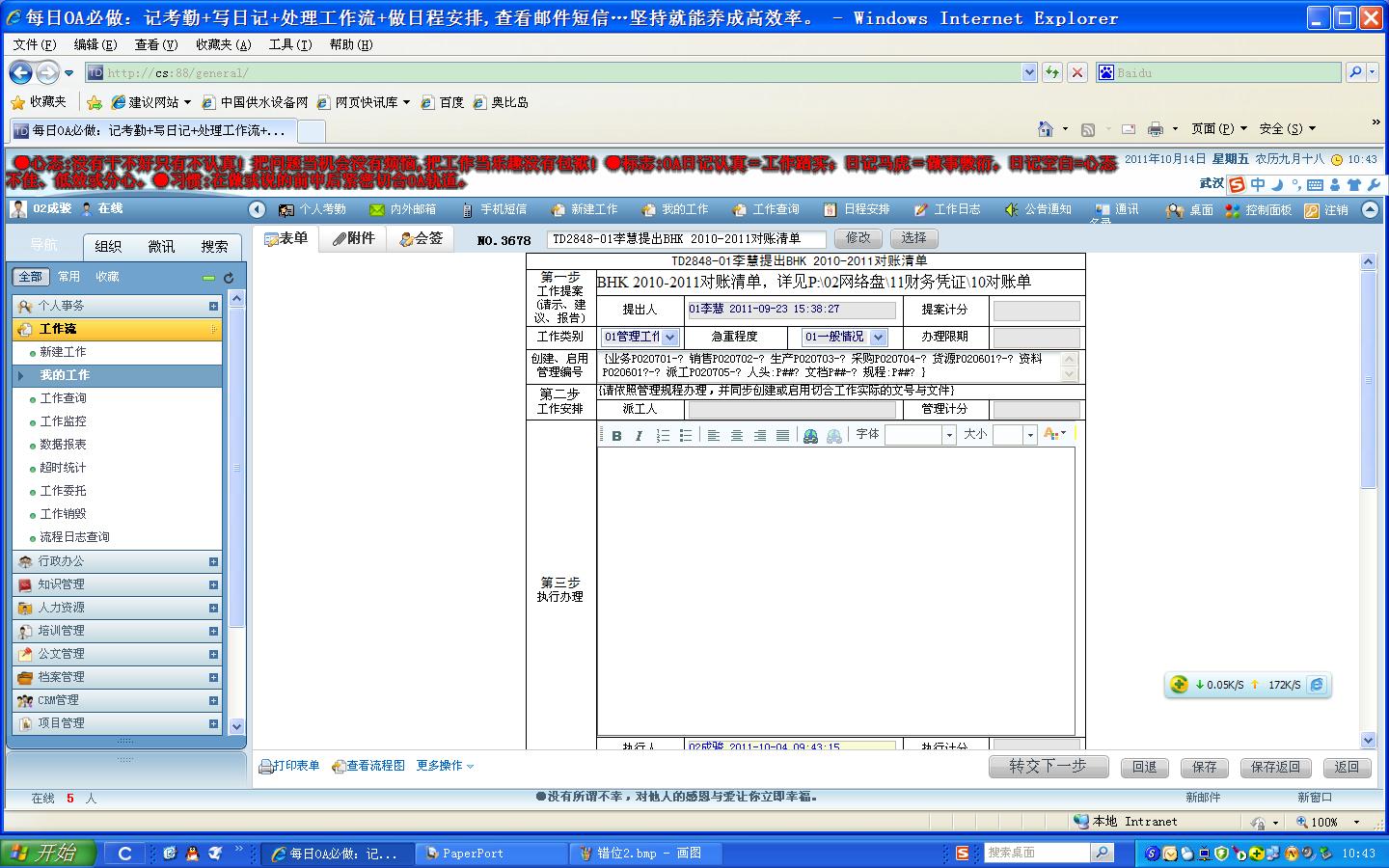Open 控制面板 control panel in the toolbar
The width and height of the screenshot is (1389, 868).
click(x=1258, y=209)
